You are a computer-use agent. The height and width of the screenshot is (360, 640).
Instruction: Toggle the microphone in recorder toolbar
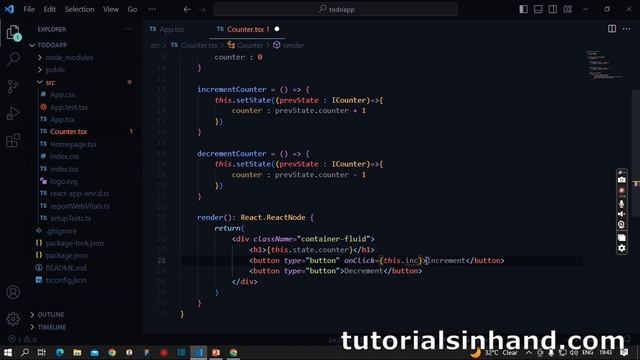622,203
